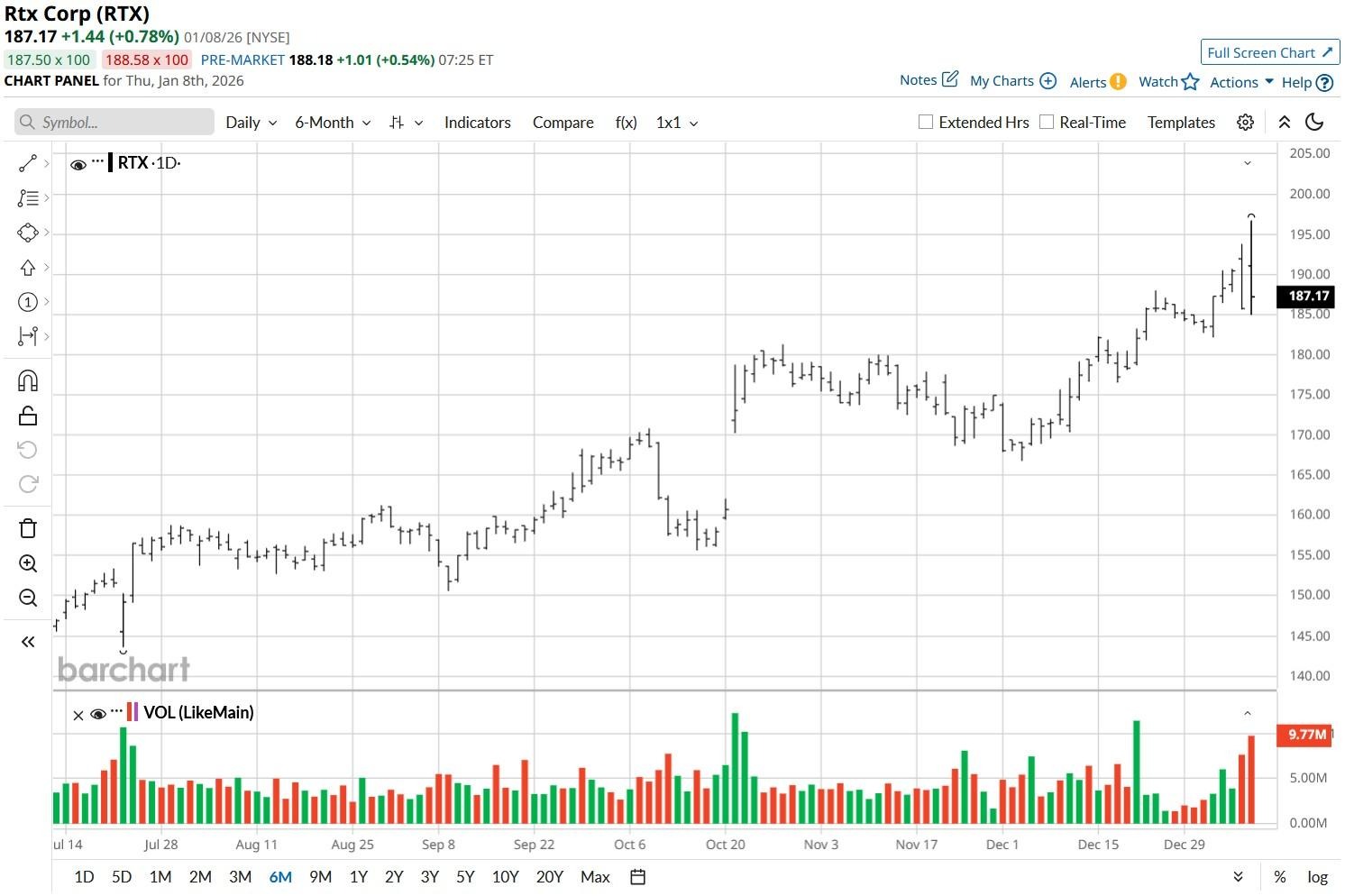Zoom in on the chart
The width and height of the screenshot is (1345, 896).
[x=28, y=563]
